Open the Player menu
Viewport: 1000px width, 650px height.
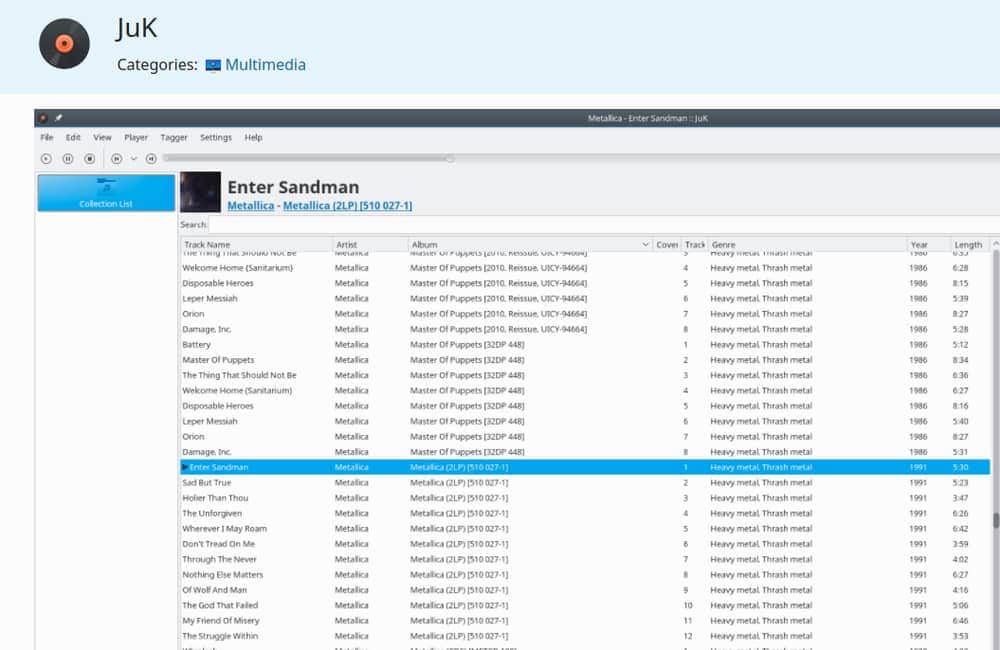[x=136, y=137]
